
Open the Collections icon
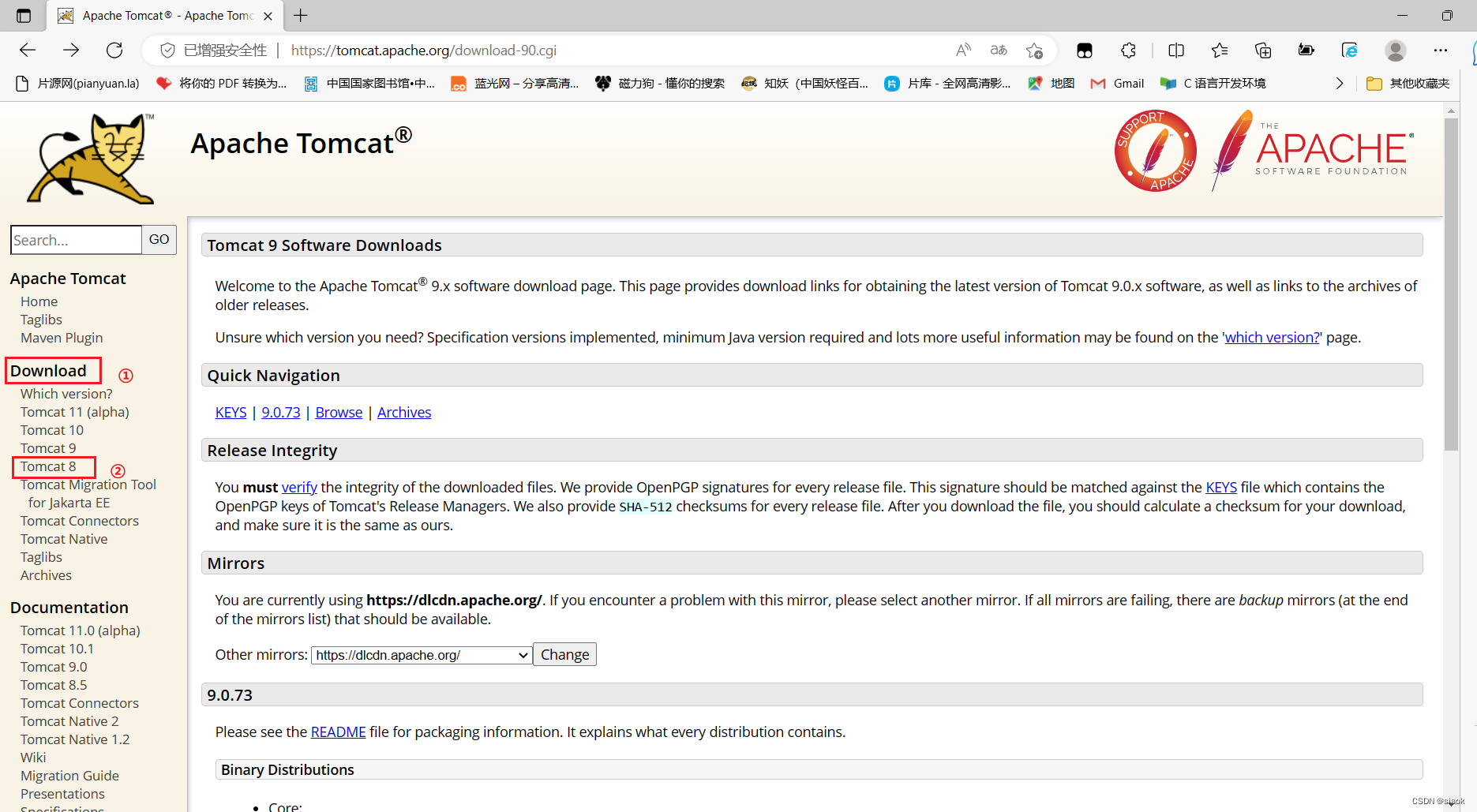[x=1263, y=51]
